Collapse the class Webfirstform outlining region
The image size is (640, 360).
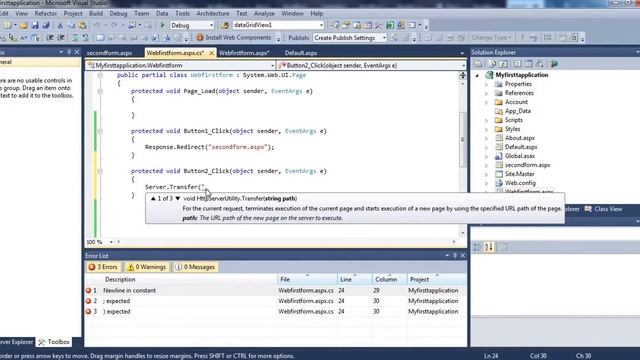(x=100, y=76)
